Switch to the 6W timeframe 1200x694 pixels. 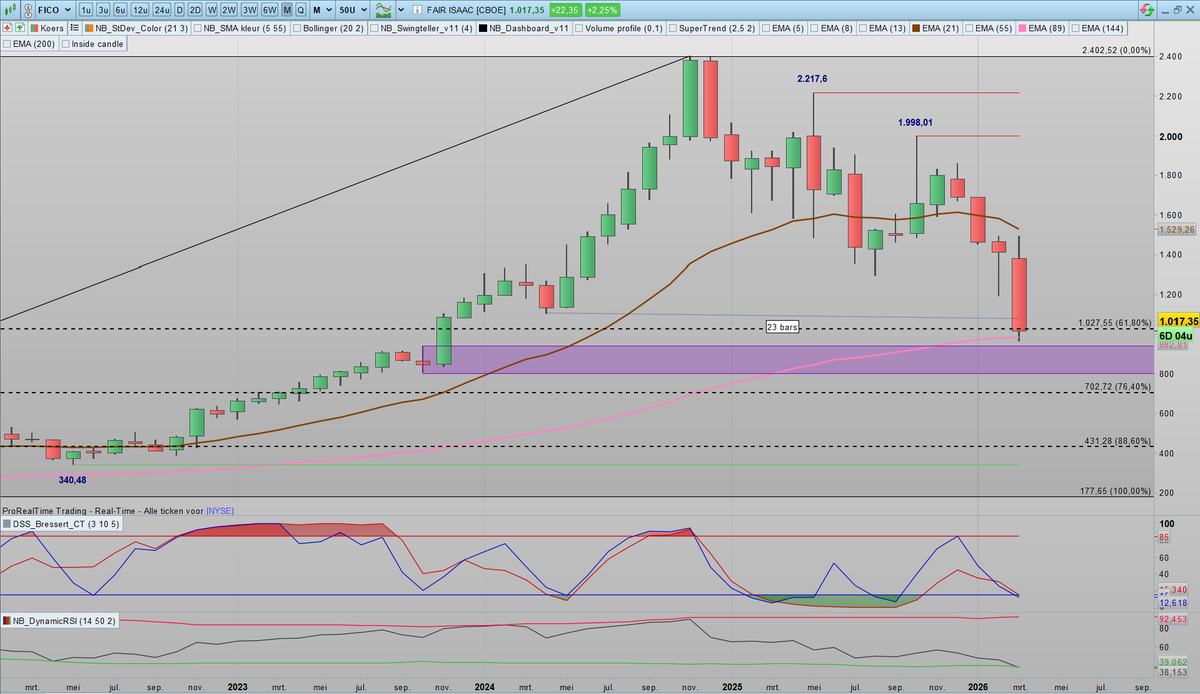[270, 10]
